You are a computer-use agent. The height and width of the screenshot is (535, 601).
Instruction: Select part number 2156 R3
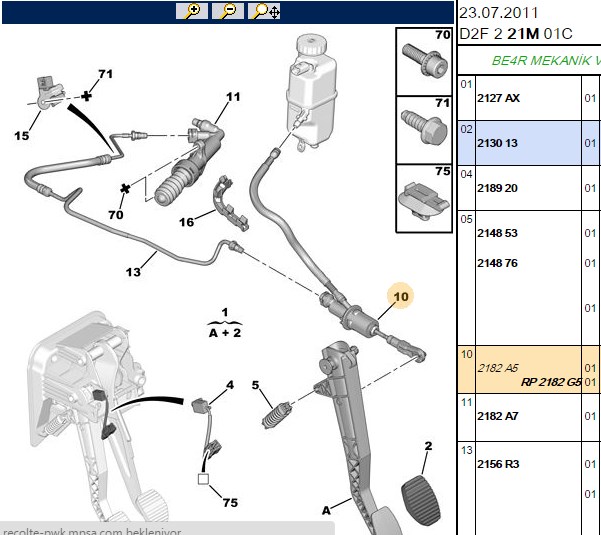click(498, 464)
